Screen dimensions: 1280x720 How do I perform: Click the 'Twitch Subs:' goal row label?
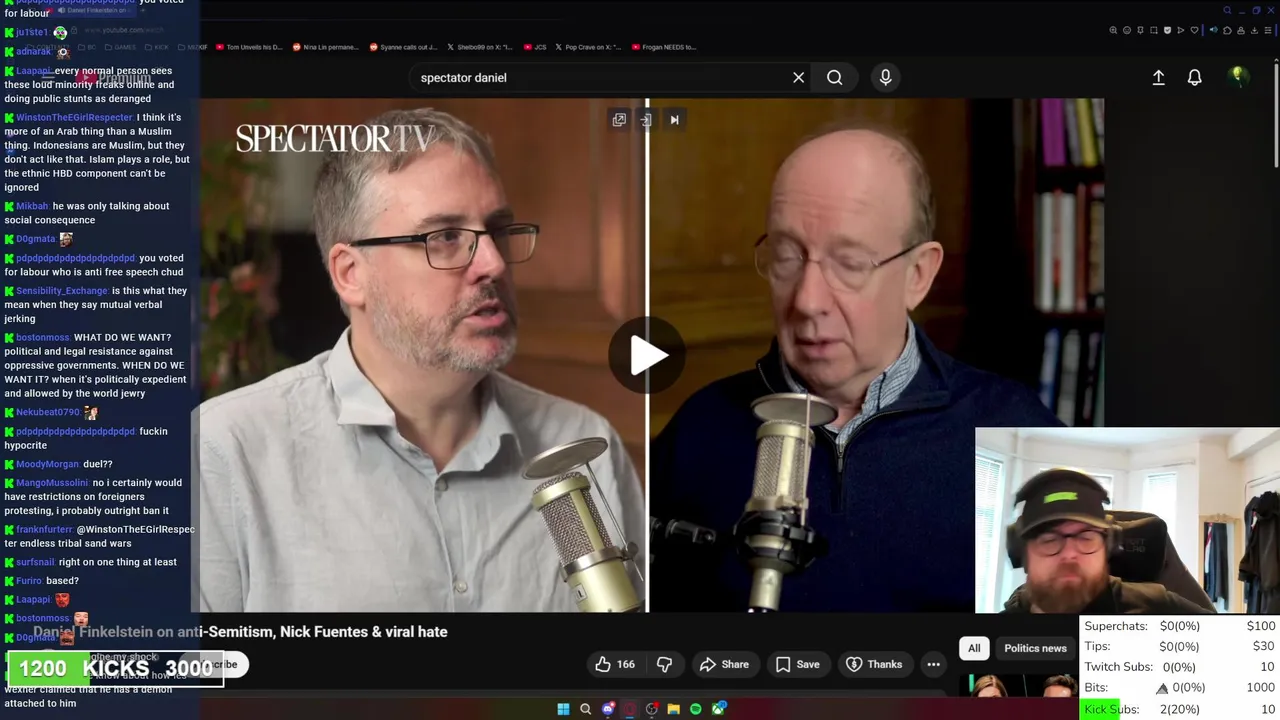[1118, 667]
